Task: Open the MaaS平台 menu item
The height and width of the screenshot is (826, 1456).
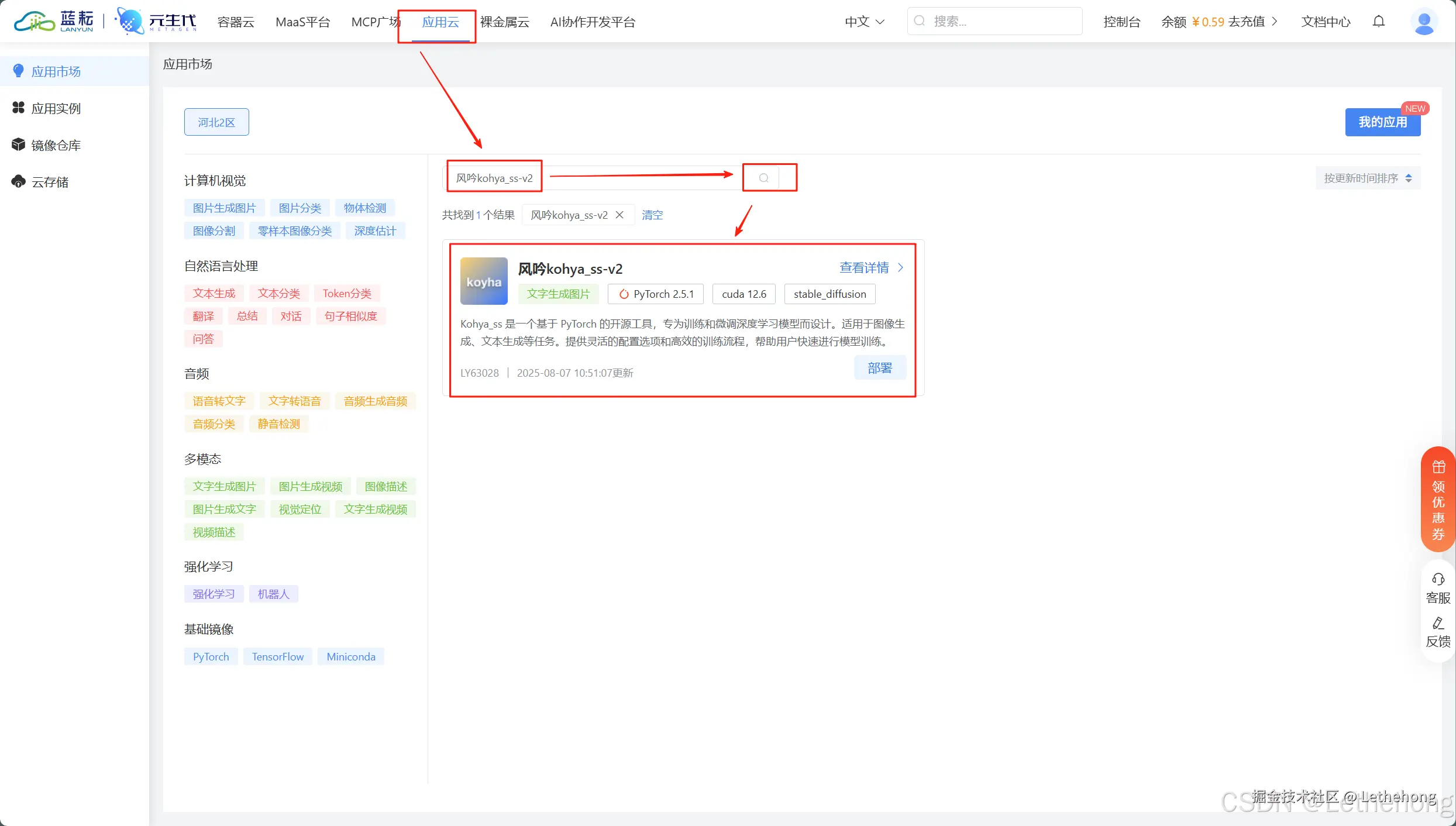Action: pyautogui.click(x=302, y=22)
